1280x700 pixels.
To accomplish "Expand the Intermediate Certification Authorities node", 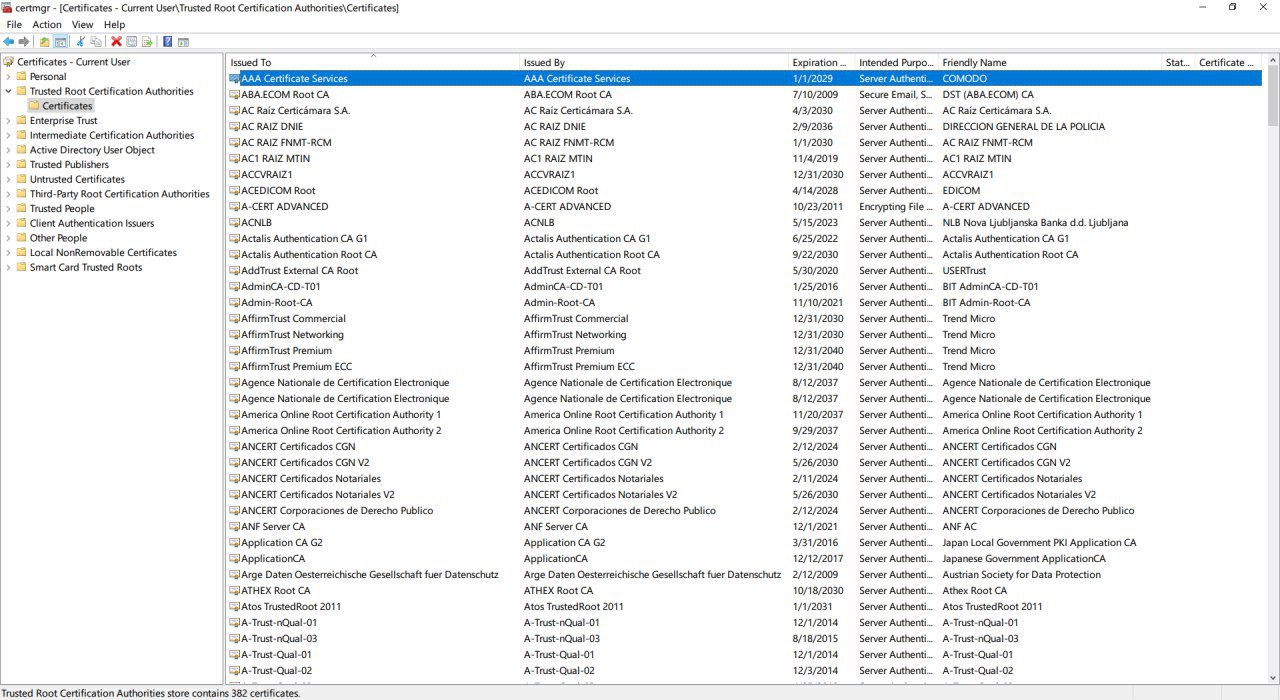I will coord(9,135).
